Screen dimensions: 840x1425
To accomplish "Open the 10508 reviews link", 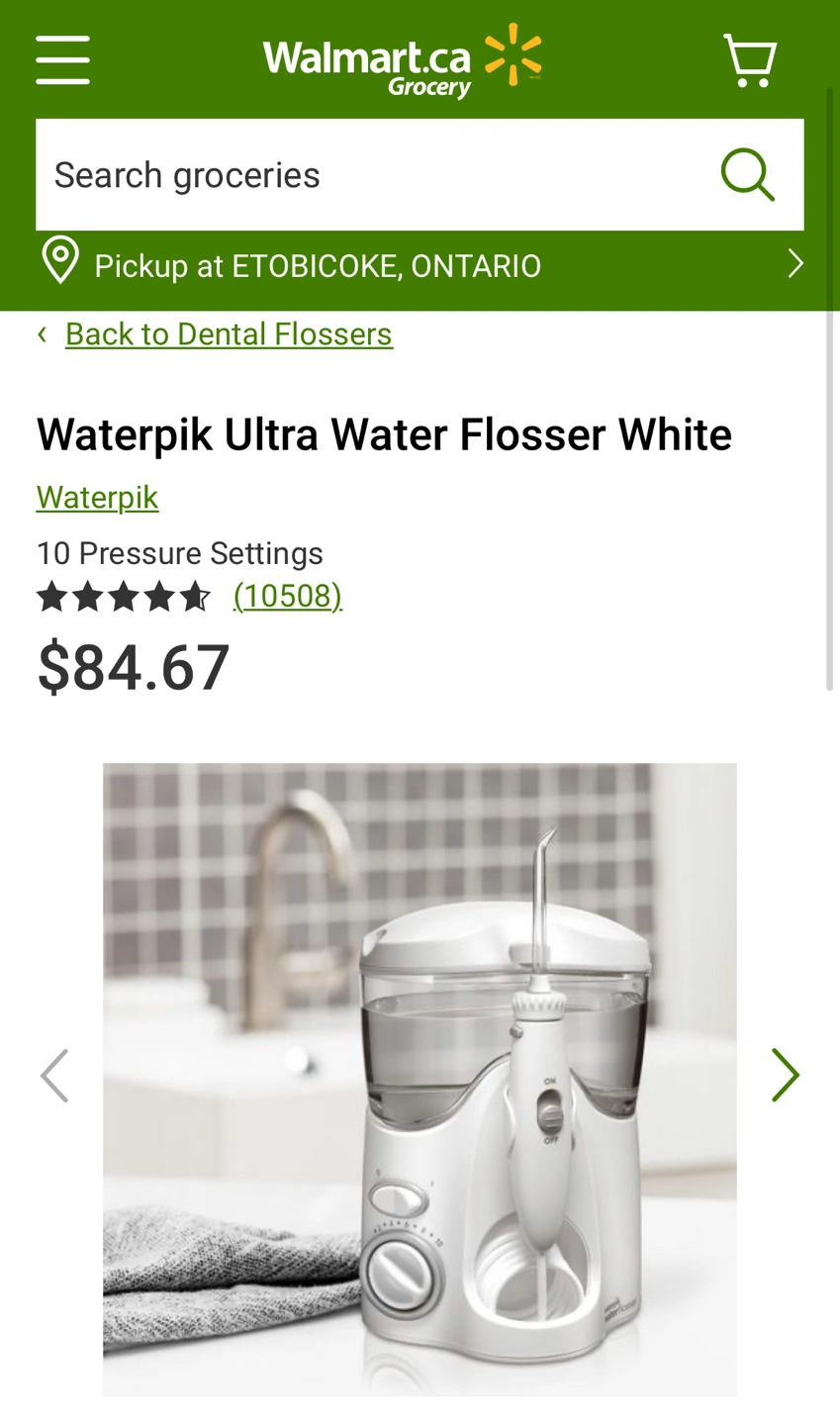I will 288,596.
